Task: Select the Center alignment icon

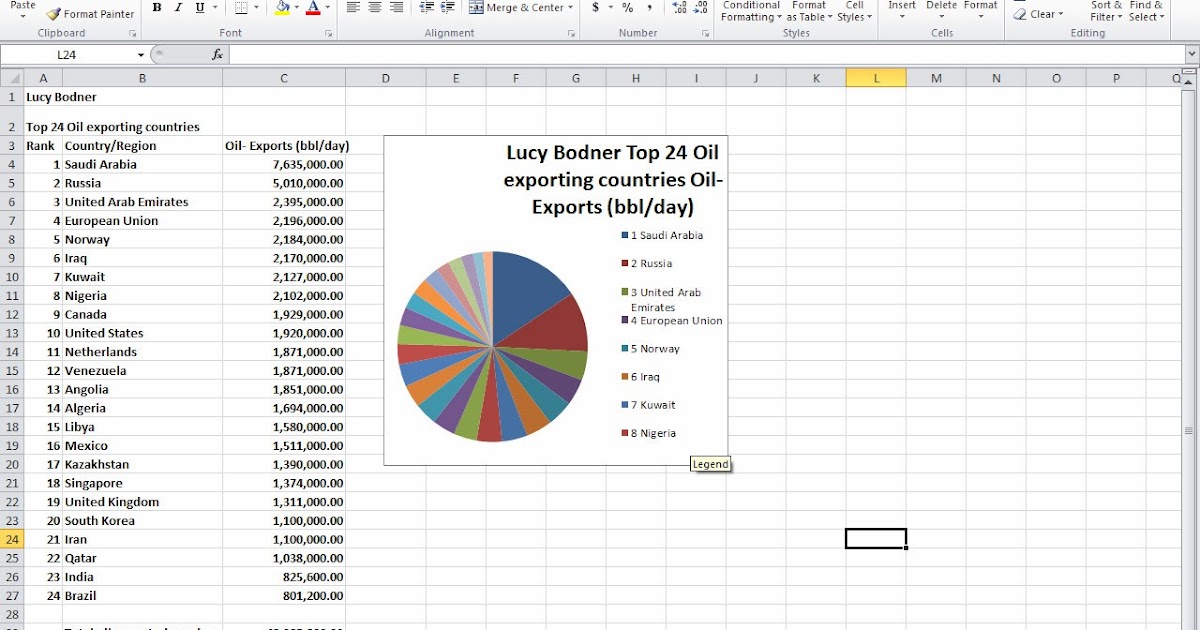Action: point(373,7)
